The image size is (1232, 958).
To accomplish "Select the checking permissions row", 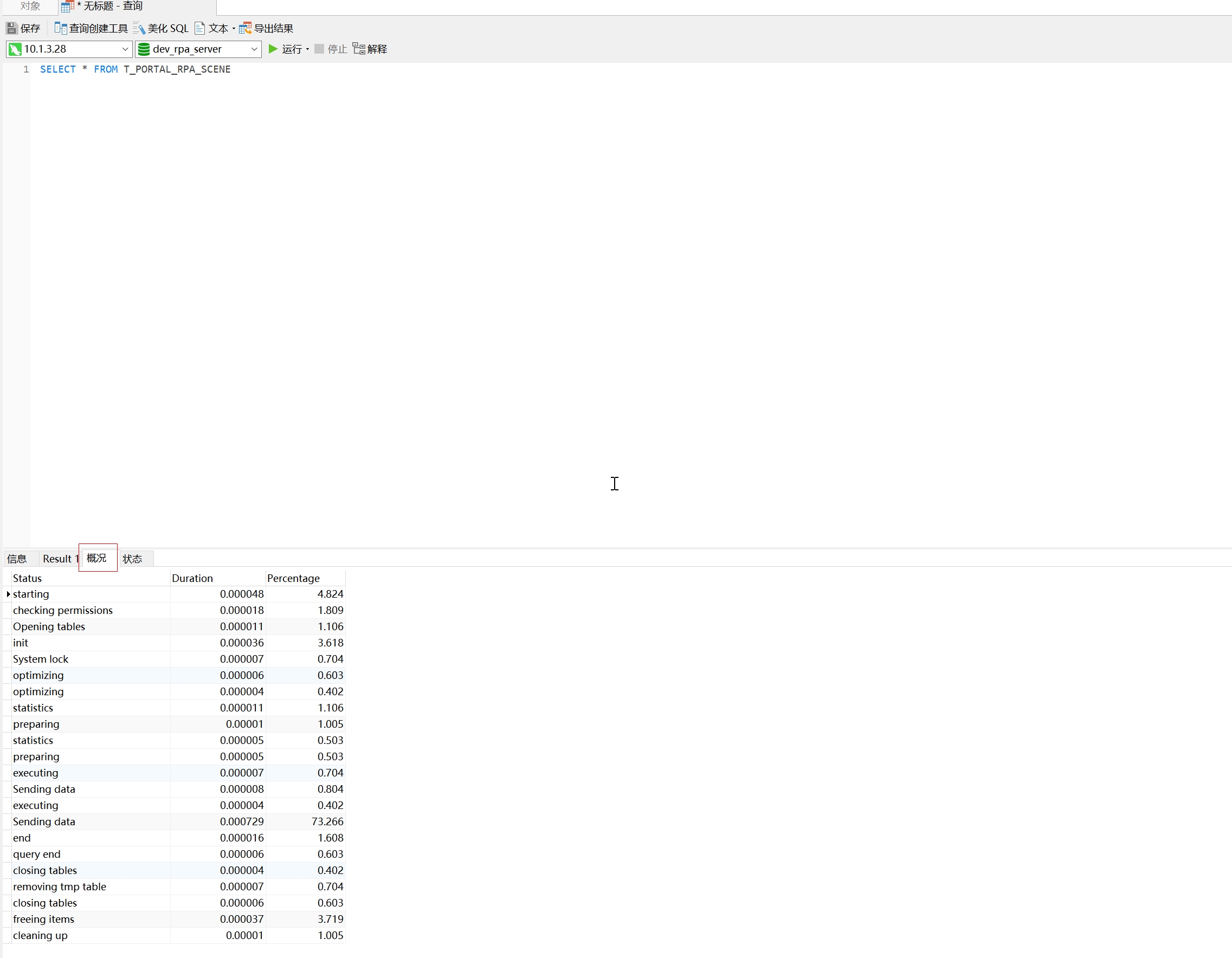I will tap(175, 611).
